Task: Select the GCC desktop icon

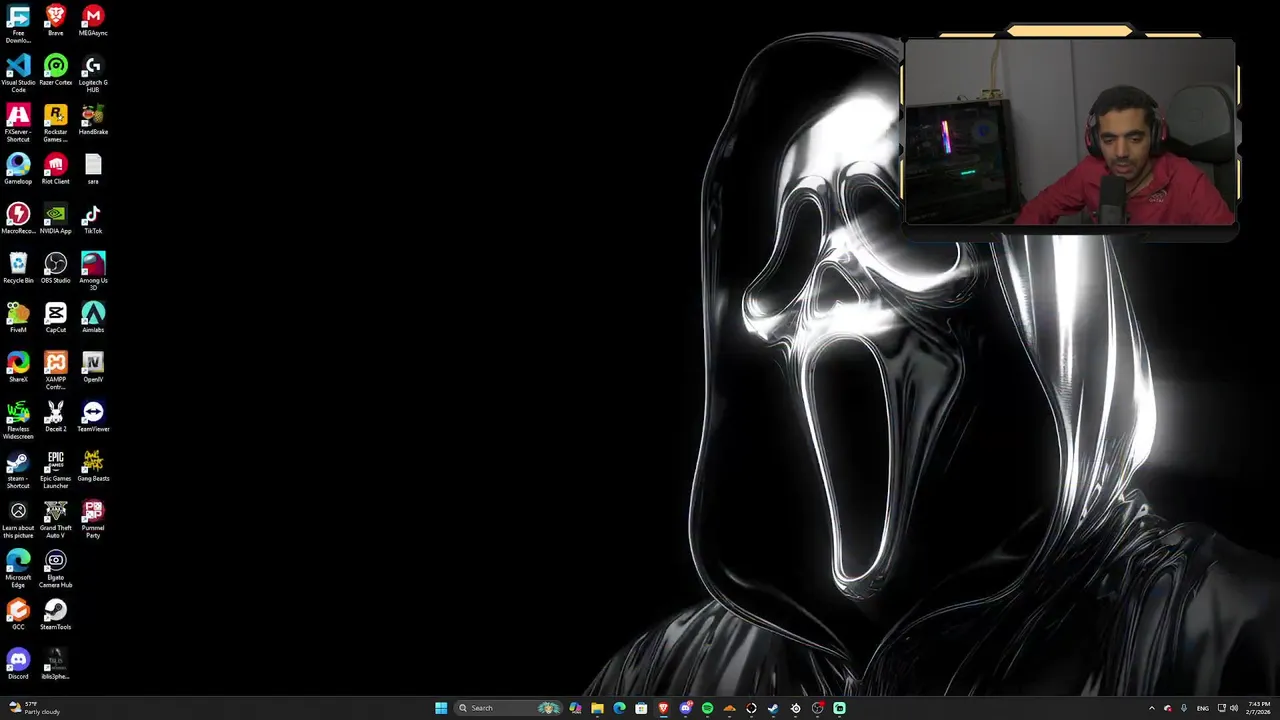Action: point(18,615)
